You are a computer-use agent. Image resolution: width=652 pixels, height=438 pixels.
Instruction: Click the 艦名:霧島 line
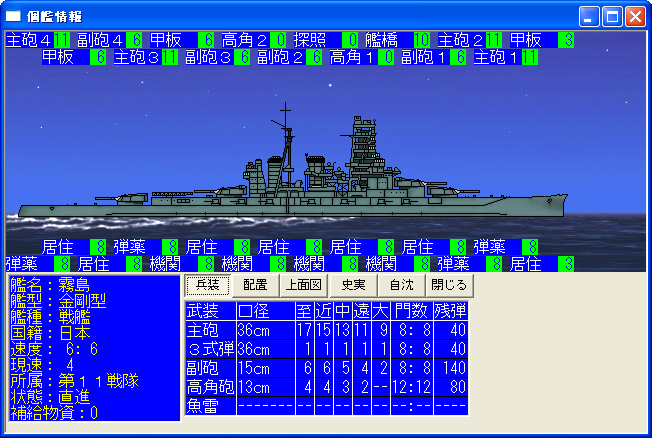pyautogui.click(x=50, y=285)
